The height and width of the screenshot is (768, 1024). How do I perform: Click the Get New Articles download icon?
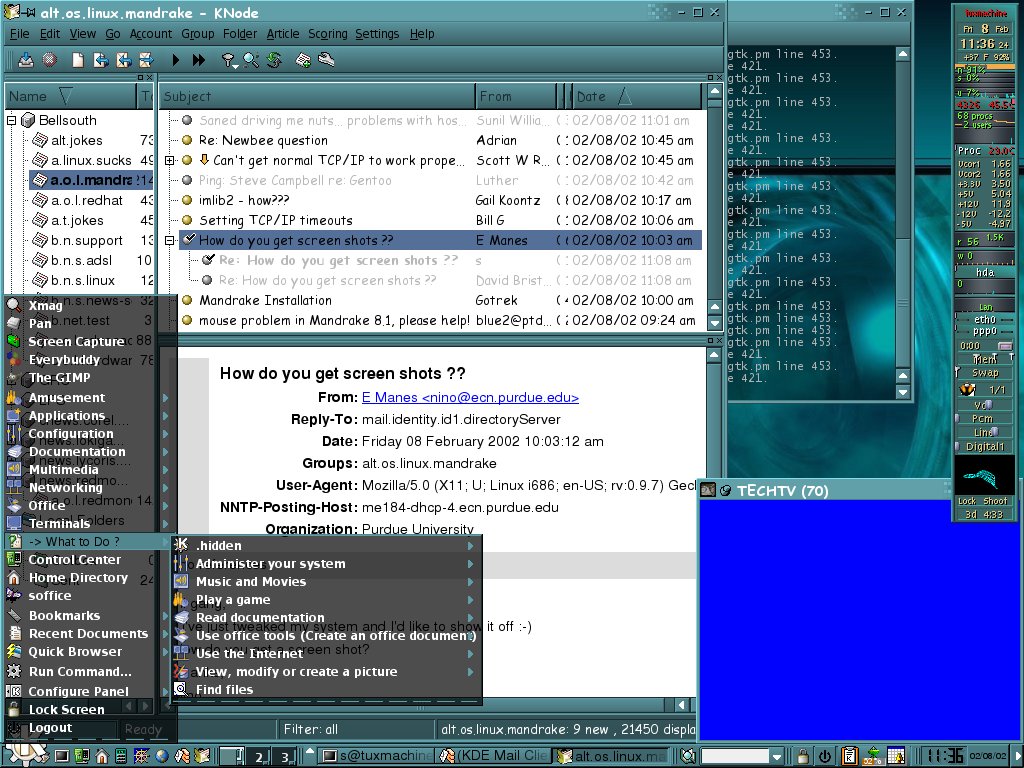point(25,60)
